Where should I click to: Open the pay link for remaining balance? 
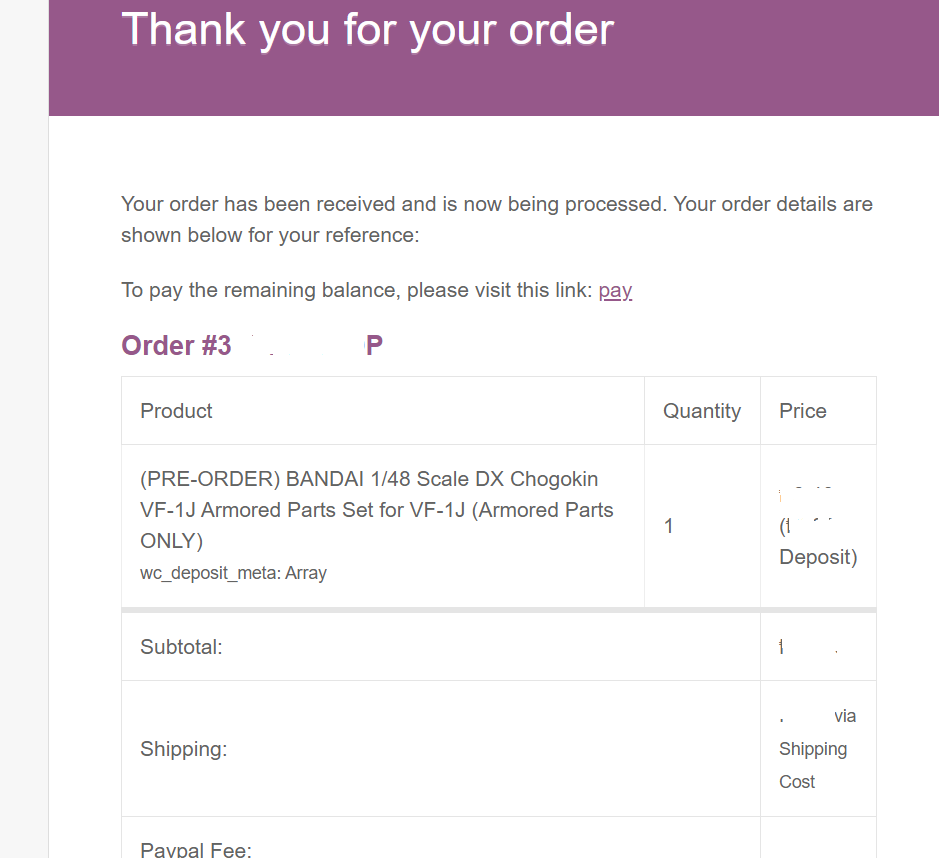click(615, 290)
